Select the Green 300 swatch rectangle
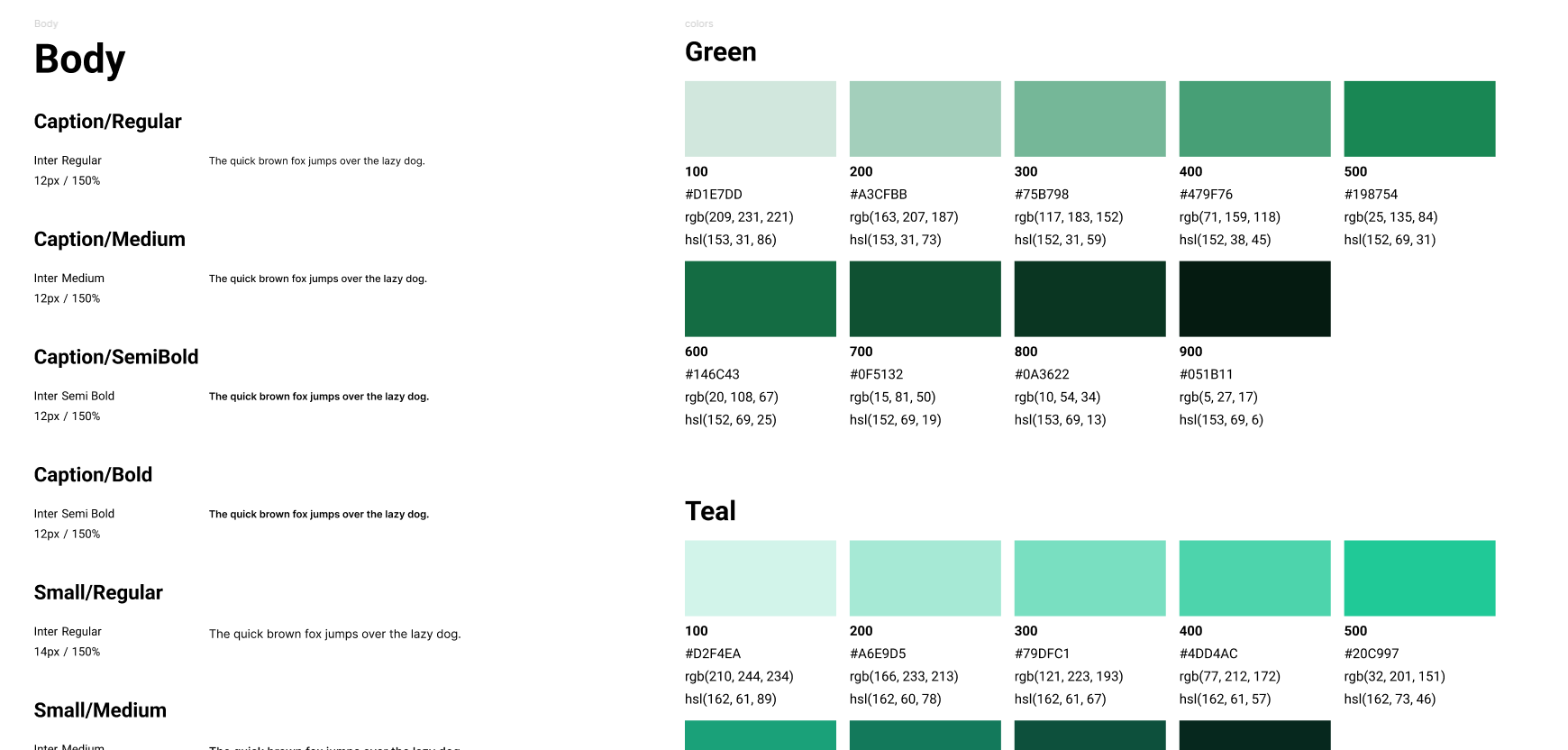The height and width of the screenshot is (750, 1568). [1089, 119]
